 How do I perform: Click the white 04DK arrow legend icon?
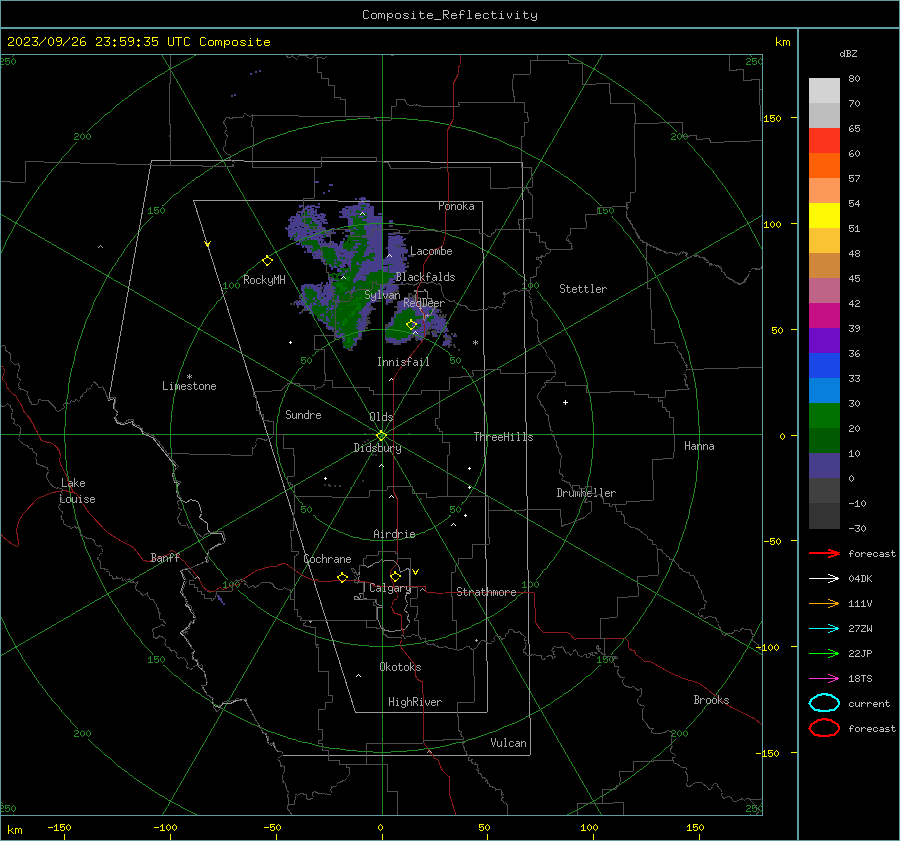point(824,578)
